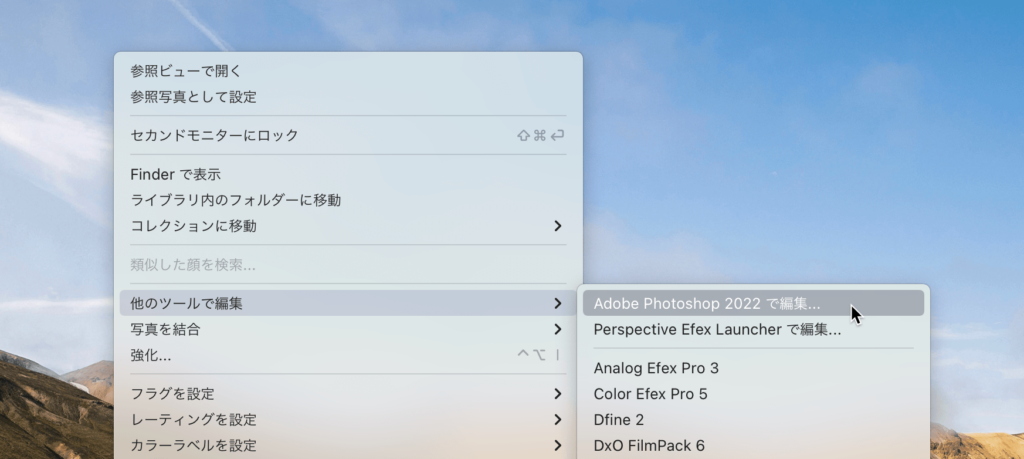Open the 他のツールで編集 submenu entry

point(348,304)
